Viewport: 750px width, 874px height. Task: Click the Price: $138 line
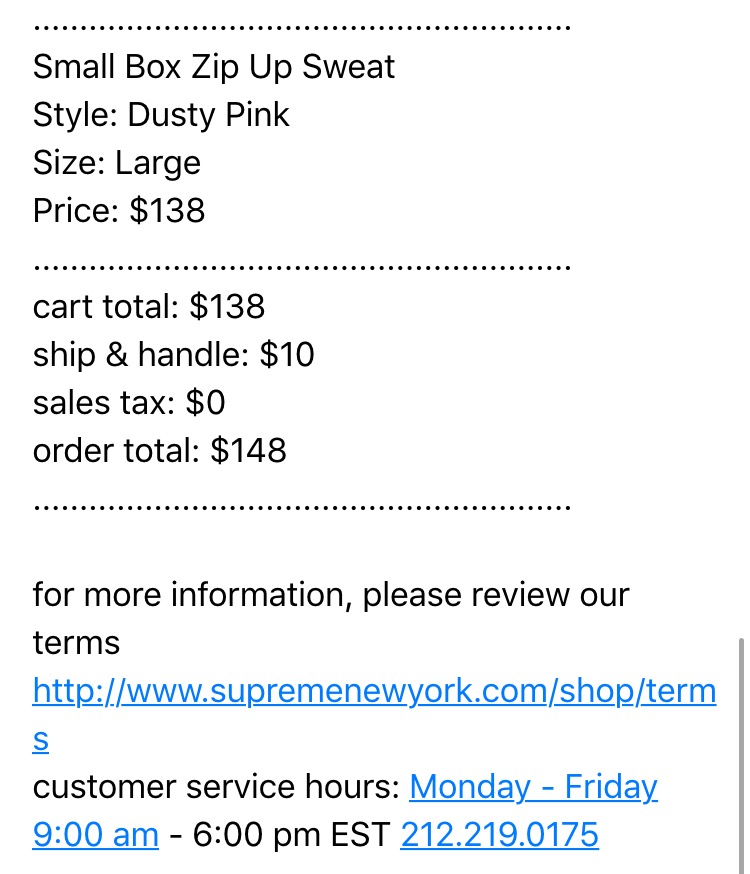pos(119,211)
